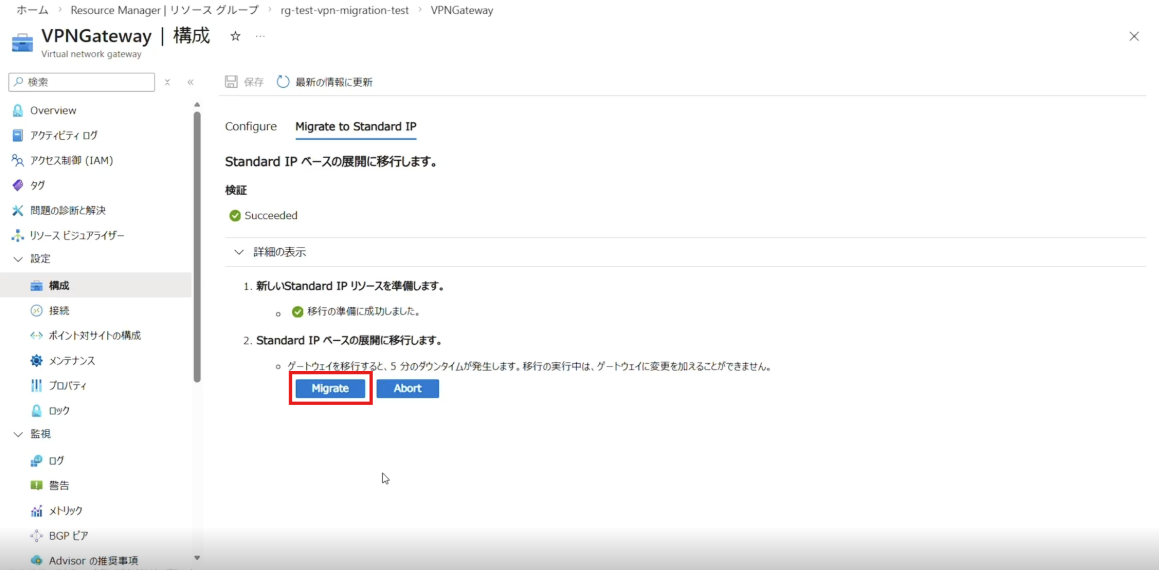Switch to the Configure tab
The image size is (1159, 570).
[250, 127]
